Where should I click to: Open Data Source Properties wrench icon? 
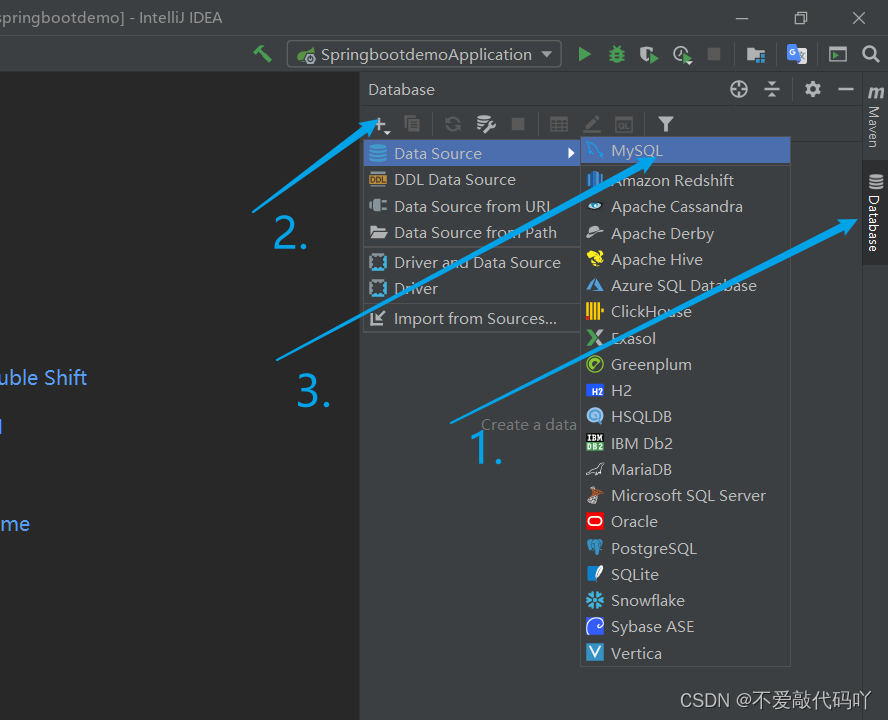[485, 123]
